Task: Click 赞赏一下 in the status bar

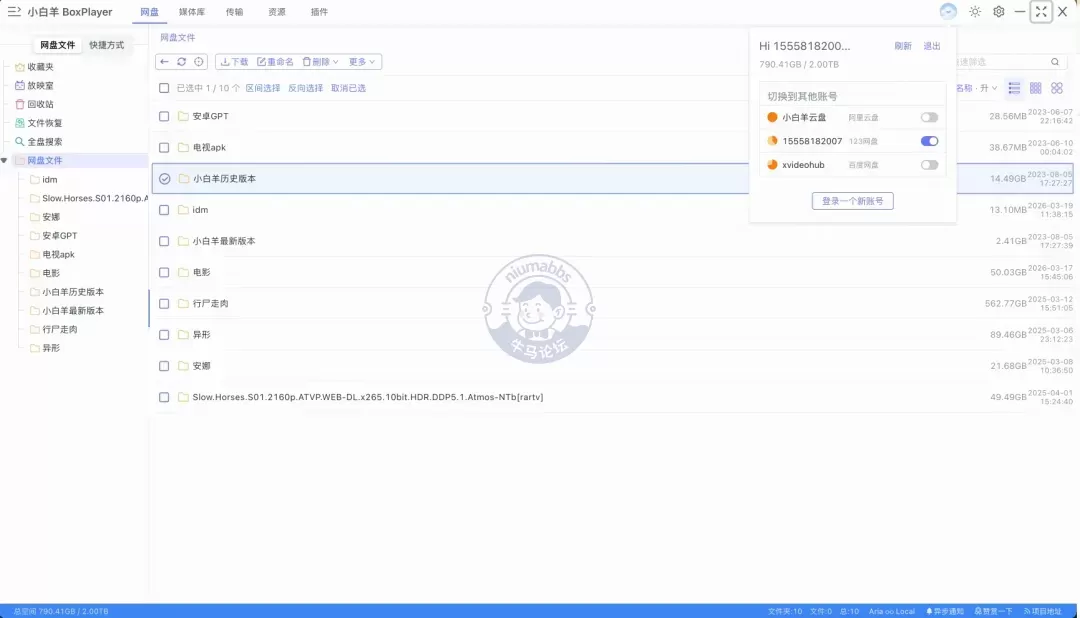Action: pos(994,611)
